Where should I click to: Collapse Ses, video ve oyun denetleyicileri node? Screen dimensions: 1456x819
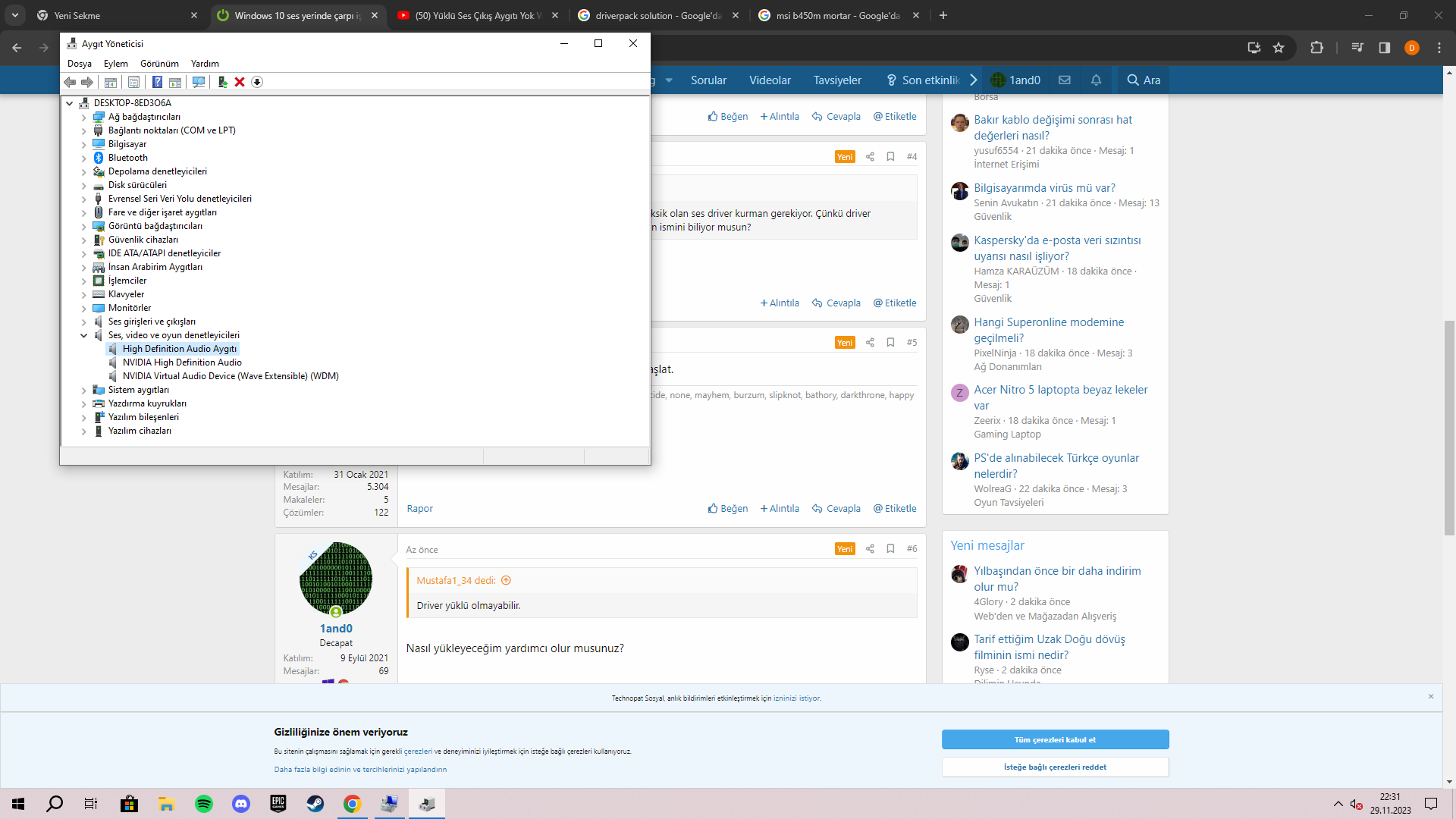tap(84, 335)
